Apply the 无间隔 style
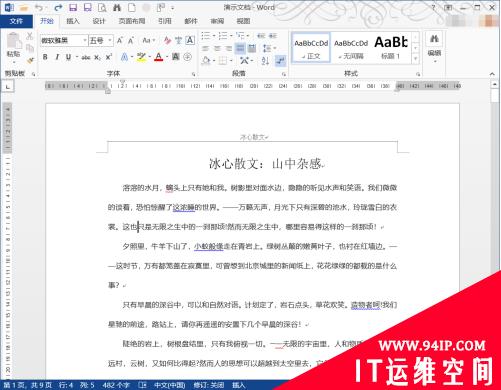The height and width of the screenshot is (390, 501). [351, 47]
